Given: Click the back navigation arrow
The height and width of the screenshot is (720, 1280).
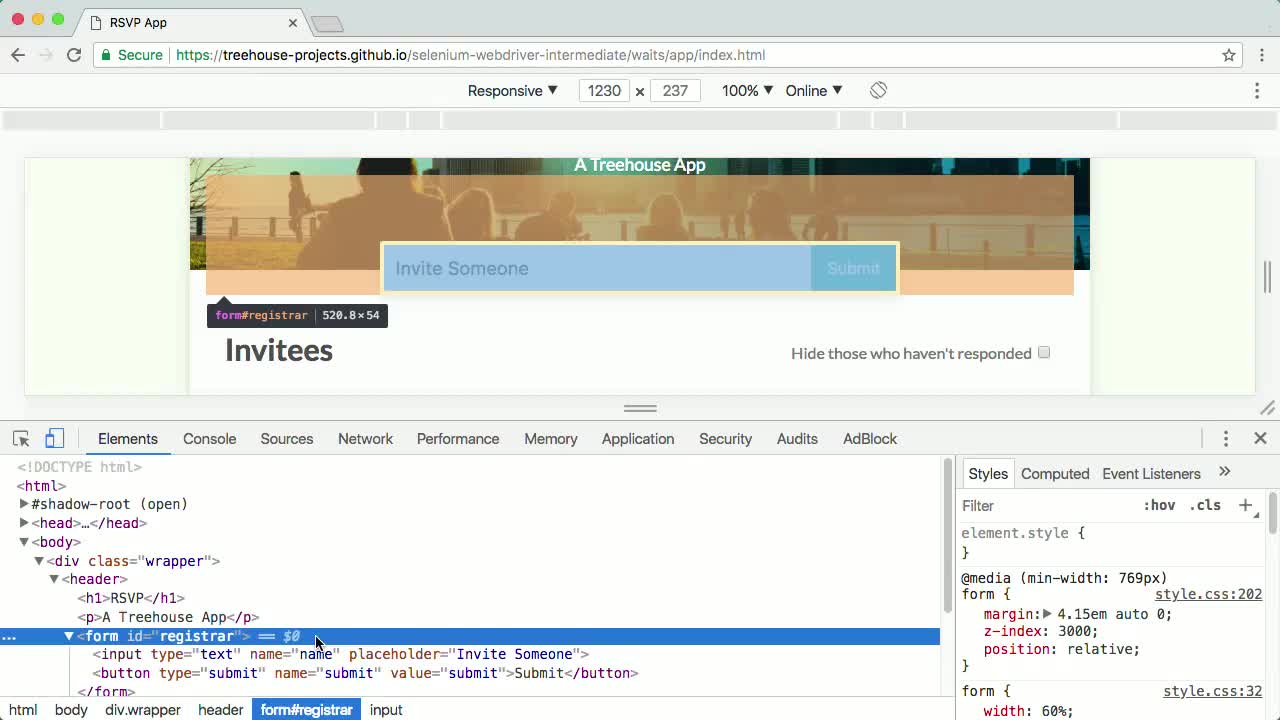Looking at the screenshot, I should coord(18,55).
